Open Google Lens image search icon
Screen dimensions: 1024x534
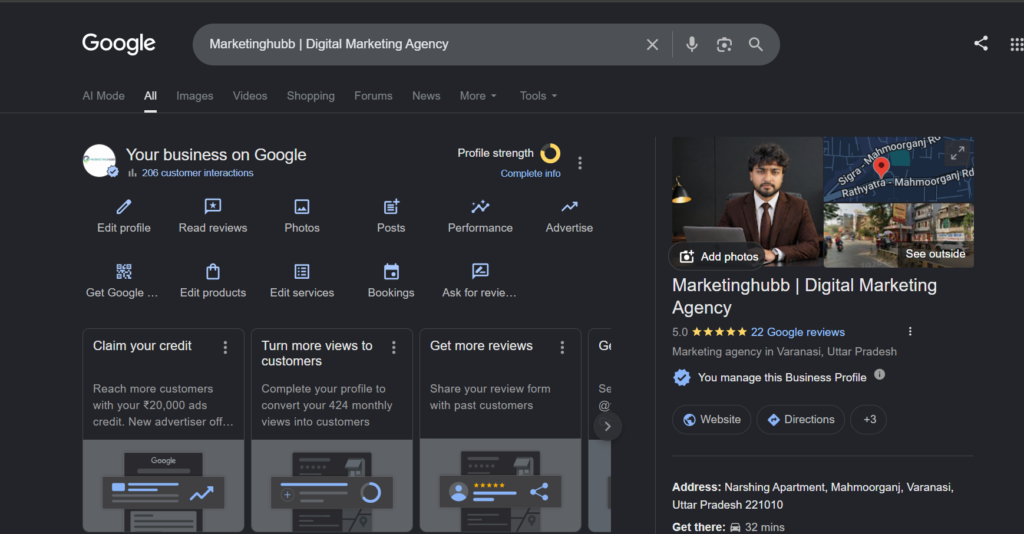pos(724,44)
